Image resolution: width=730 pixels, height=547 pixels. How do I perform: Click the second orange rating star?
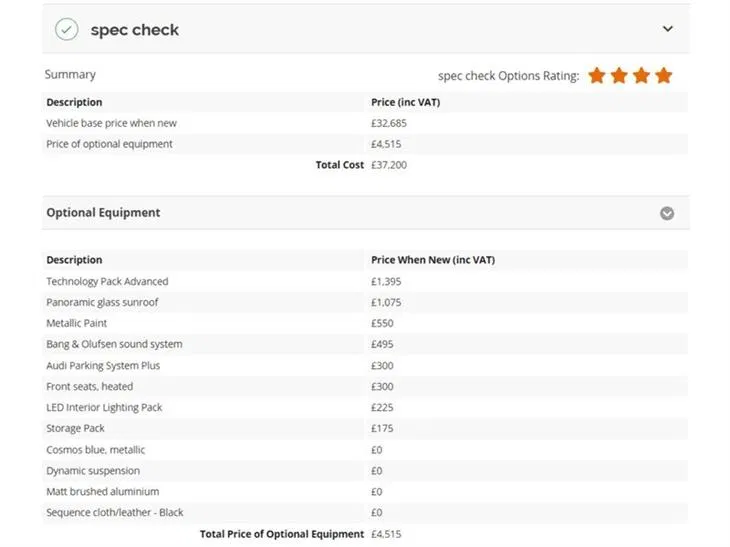point(619,75)
